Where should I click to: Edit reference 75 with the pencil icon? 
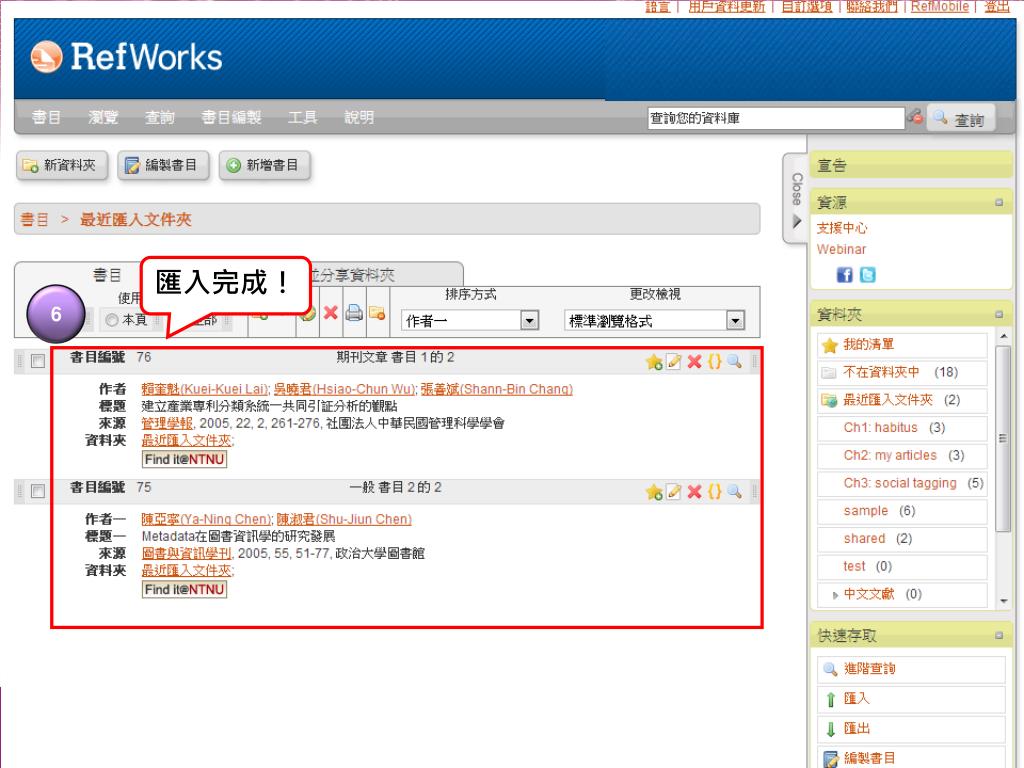674,491
